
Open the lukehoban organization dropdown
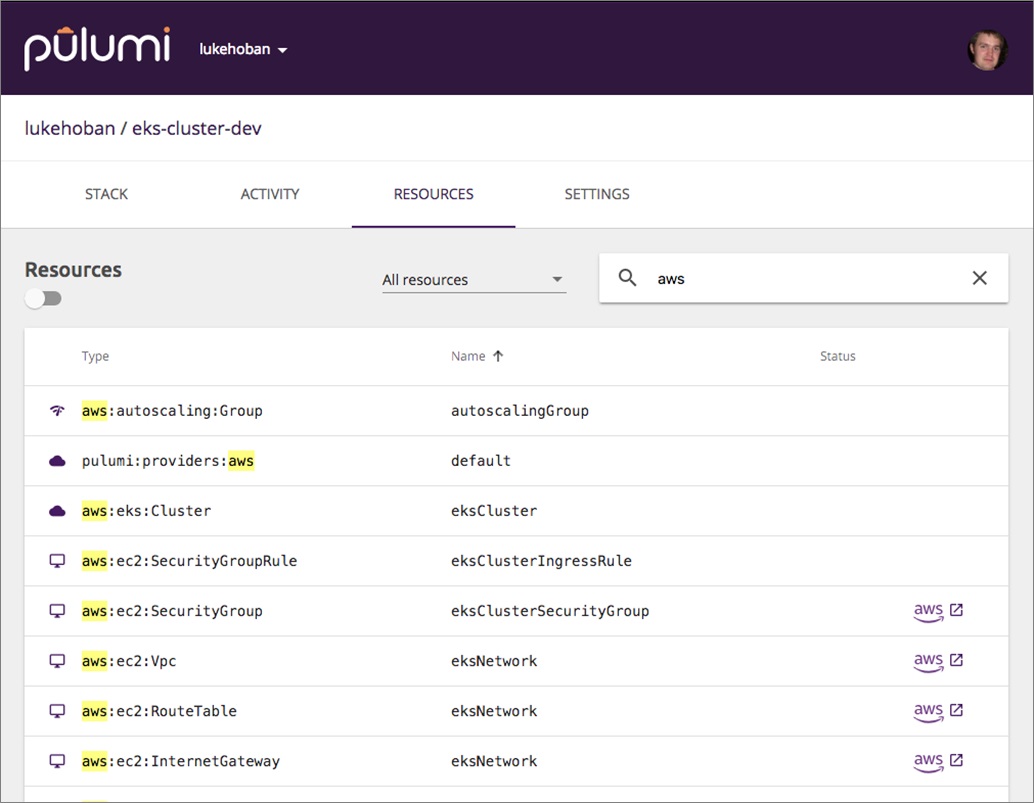pyautogui.click(x=243, y=50)
